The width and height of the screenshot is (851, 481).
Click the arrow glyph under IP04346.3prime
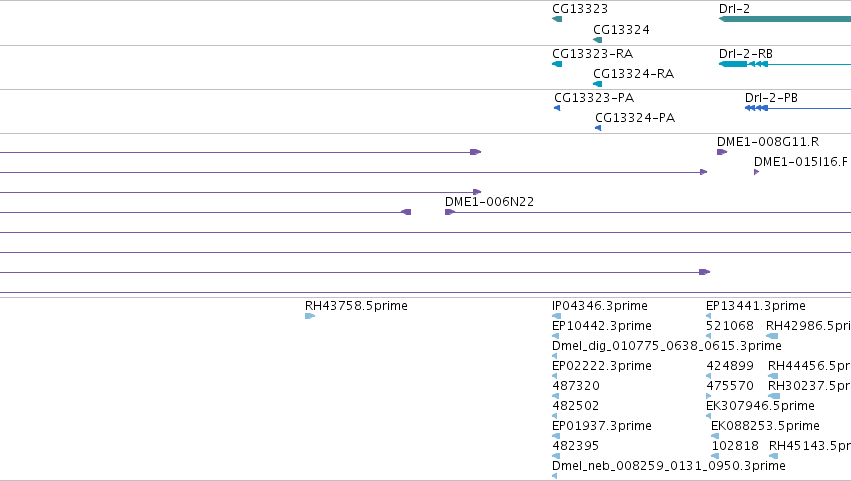pyautogui.click(x=556, y=316)
